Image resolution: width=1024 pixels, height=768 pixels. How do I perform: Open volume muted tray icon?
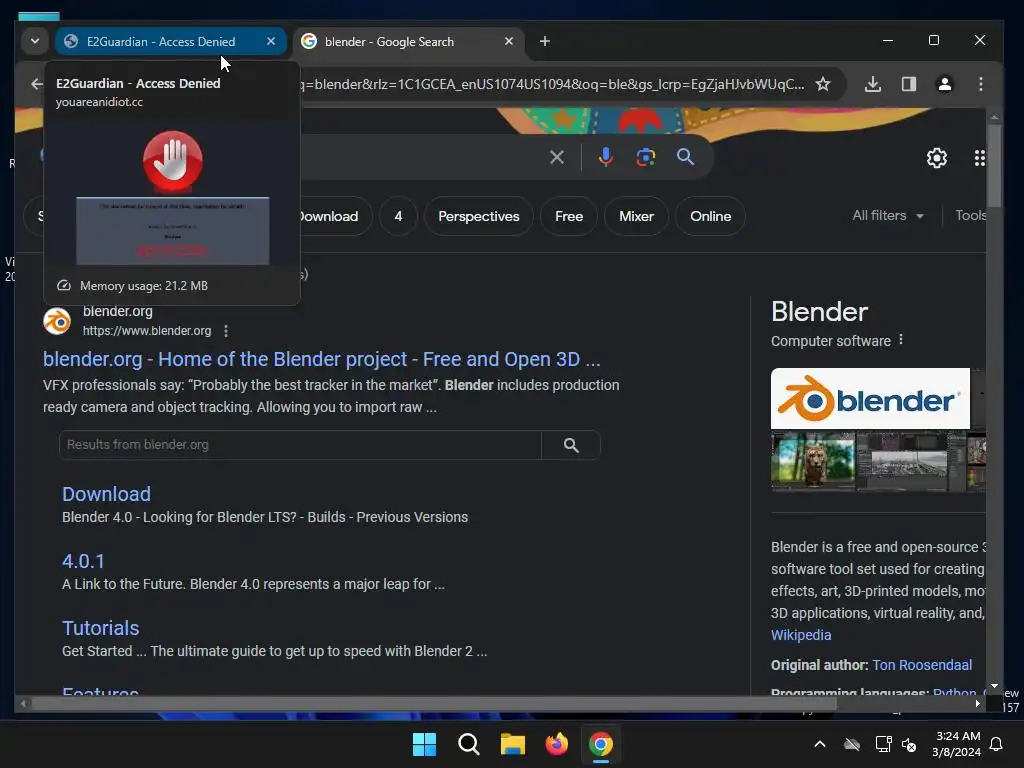pos(908,744)
